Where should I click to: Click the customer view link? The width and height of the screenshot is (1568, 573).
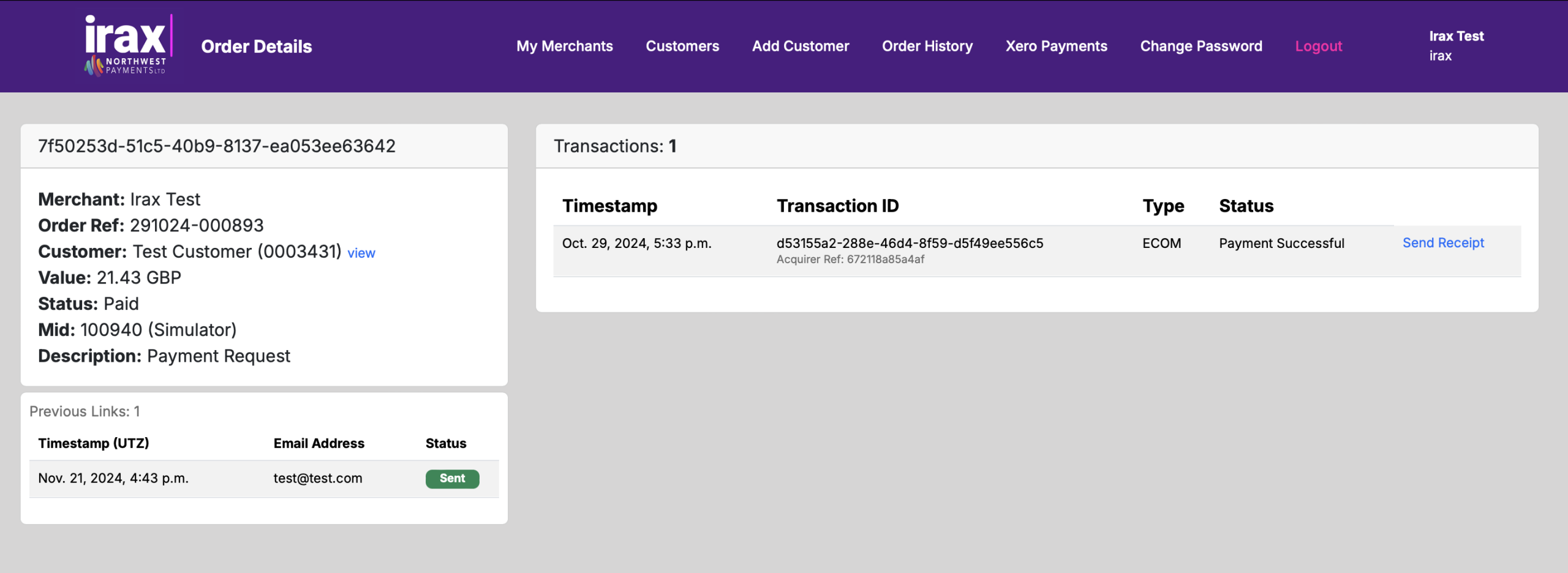coord(361,253)
